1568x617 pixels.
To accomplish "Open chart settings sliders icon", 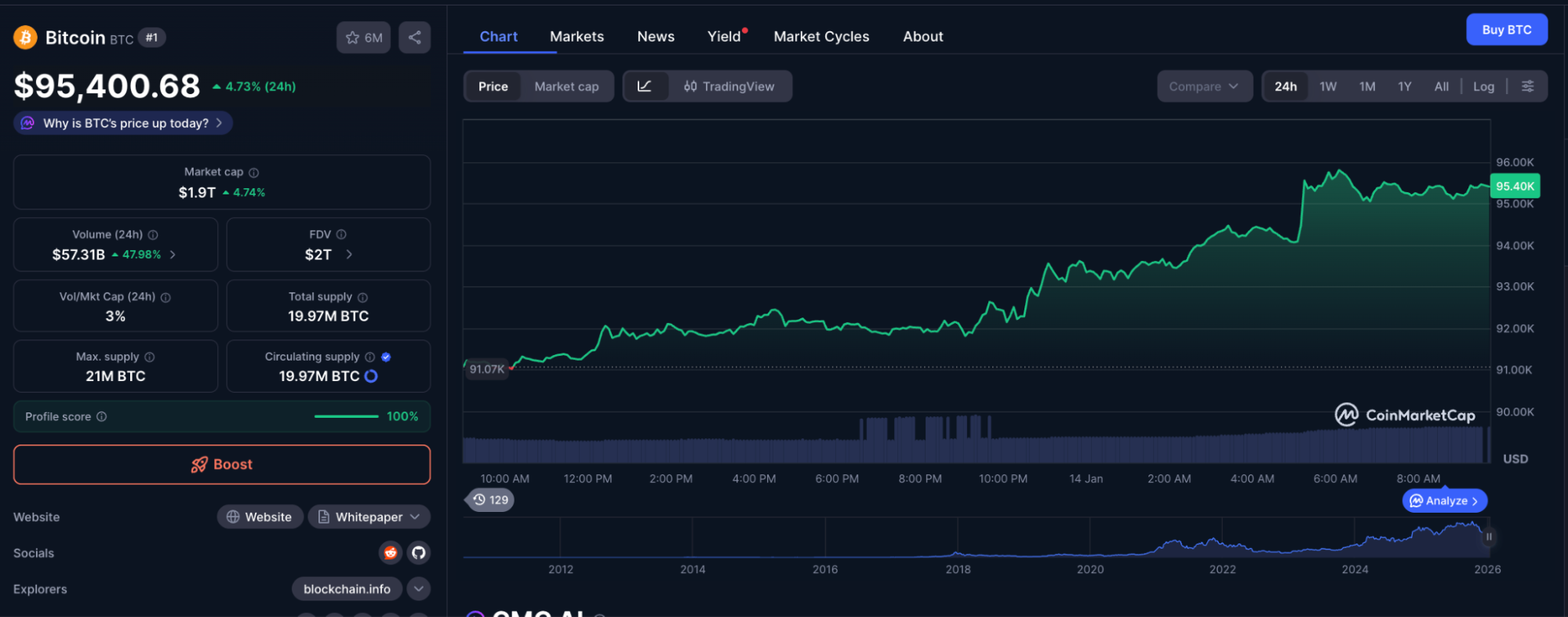I will point(1527,86).
